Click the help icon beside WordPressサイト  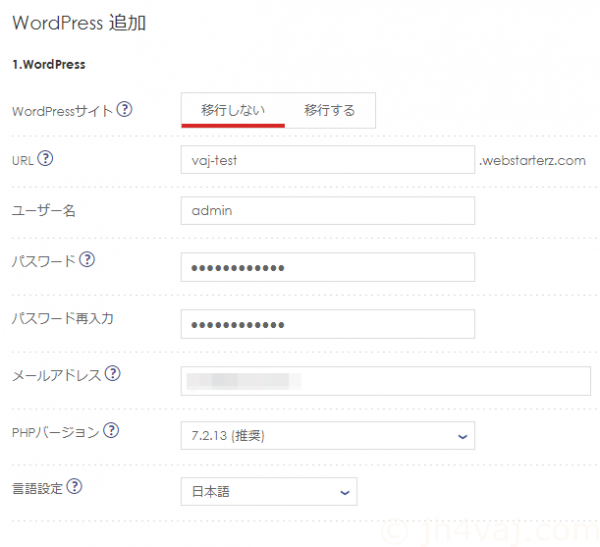(x=125, y=110)
